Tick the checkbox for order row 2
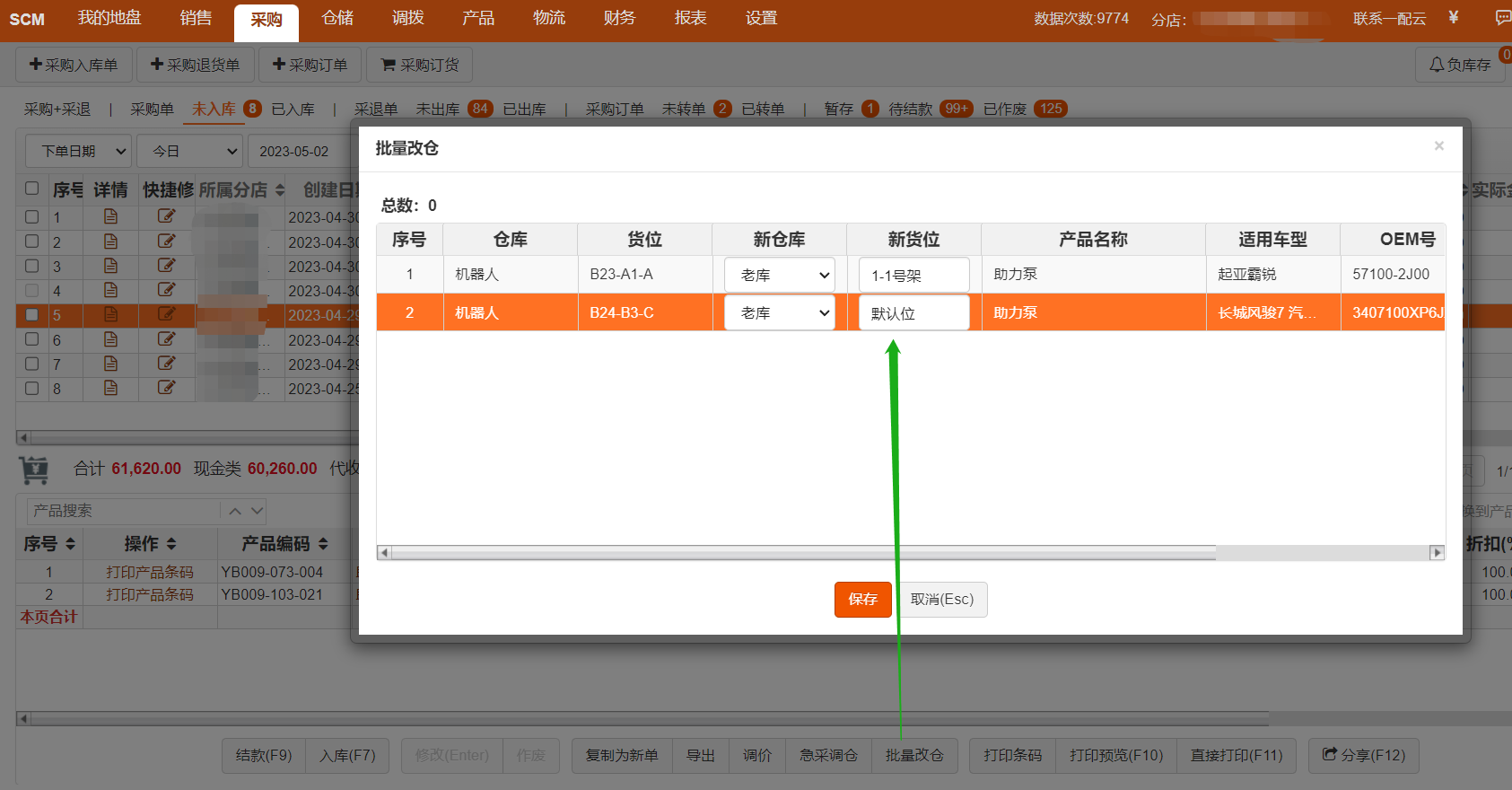 [32, 241]
